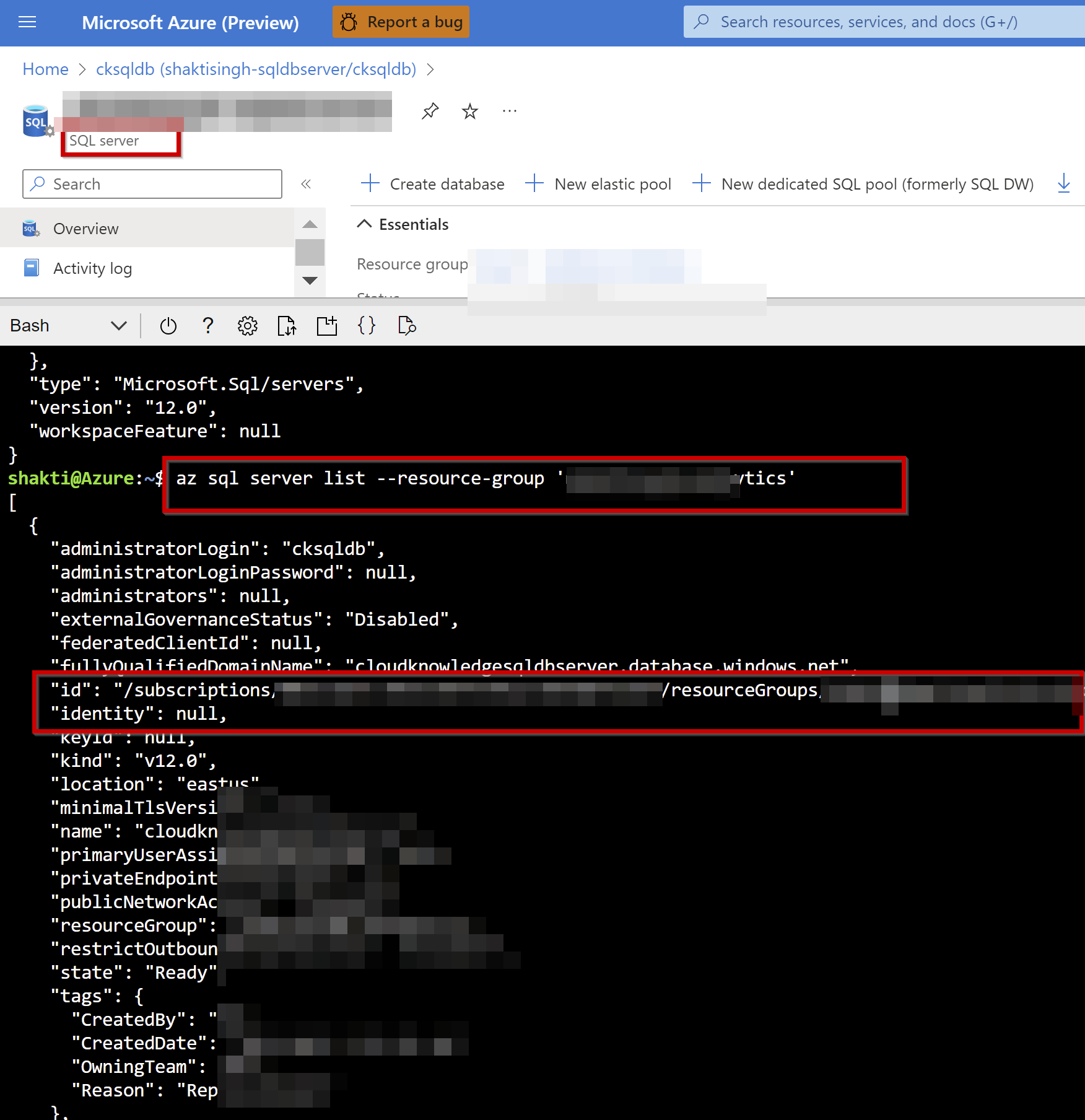Open the portal hamburger menu
The height and width of the screenshot is (1120, 1085).
(x=27, y=22)
